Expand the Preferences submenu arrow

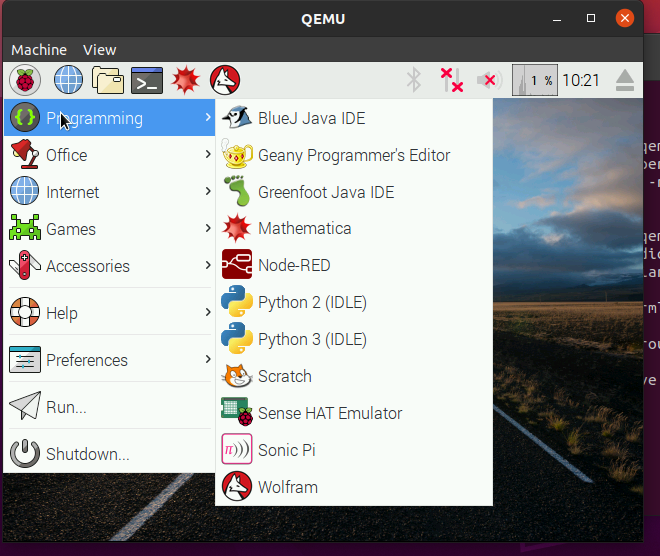point(208,359)
